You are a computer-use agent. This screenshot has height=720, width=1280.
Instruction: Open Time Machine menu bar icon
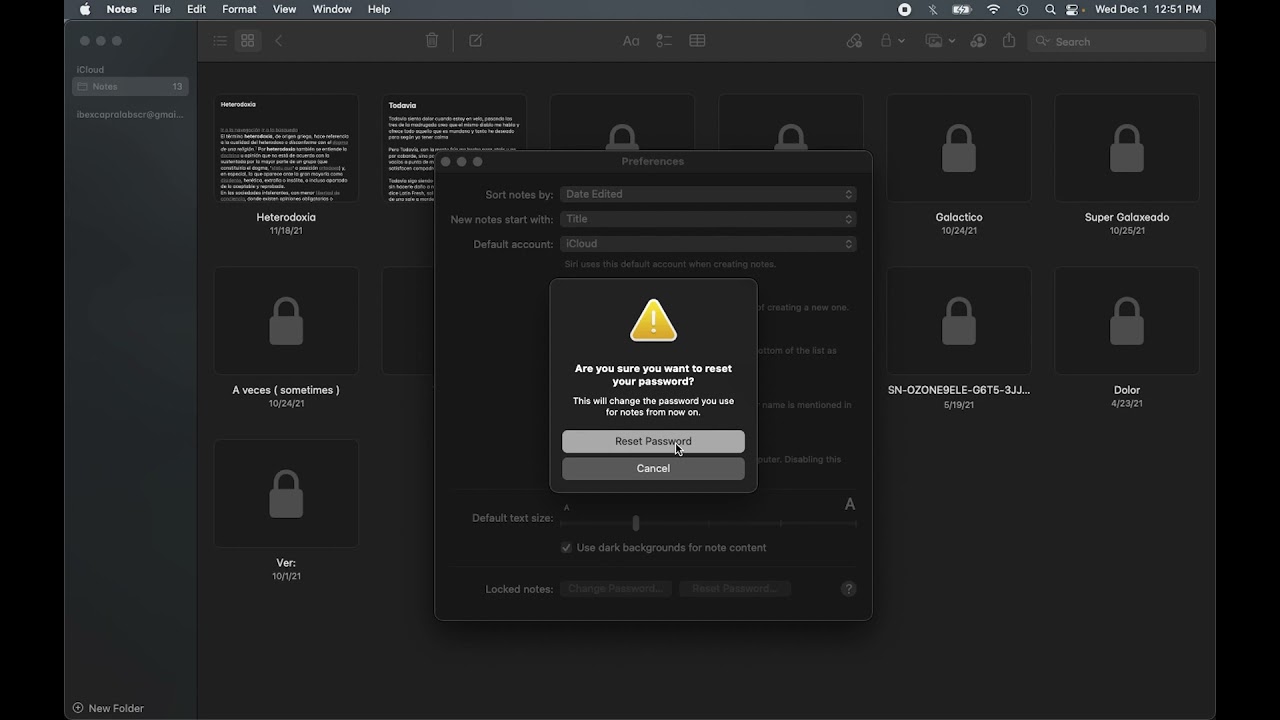click(1022, 9)
